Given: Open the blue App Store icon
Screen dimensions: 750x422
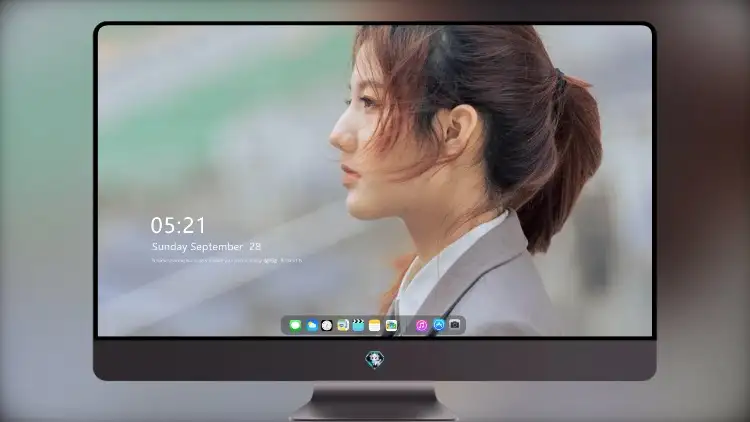Looking at the screenshot, I should (x=439, y=325).
